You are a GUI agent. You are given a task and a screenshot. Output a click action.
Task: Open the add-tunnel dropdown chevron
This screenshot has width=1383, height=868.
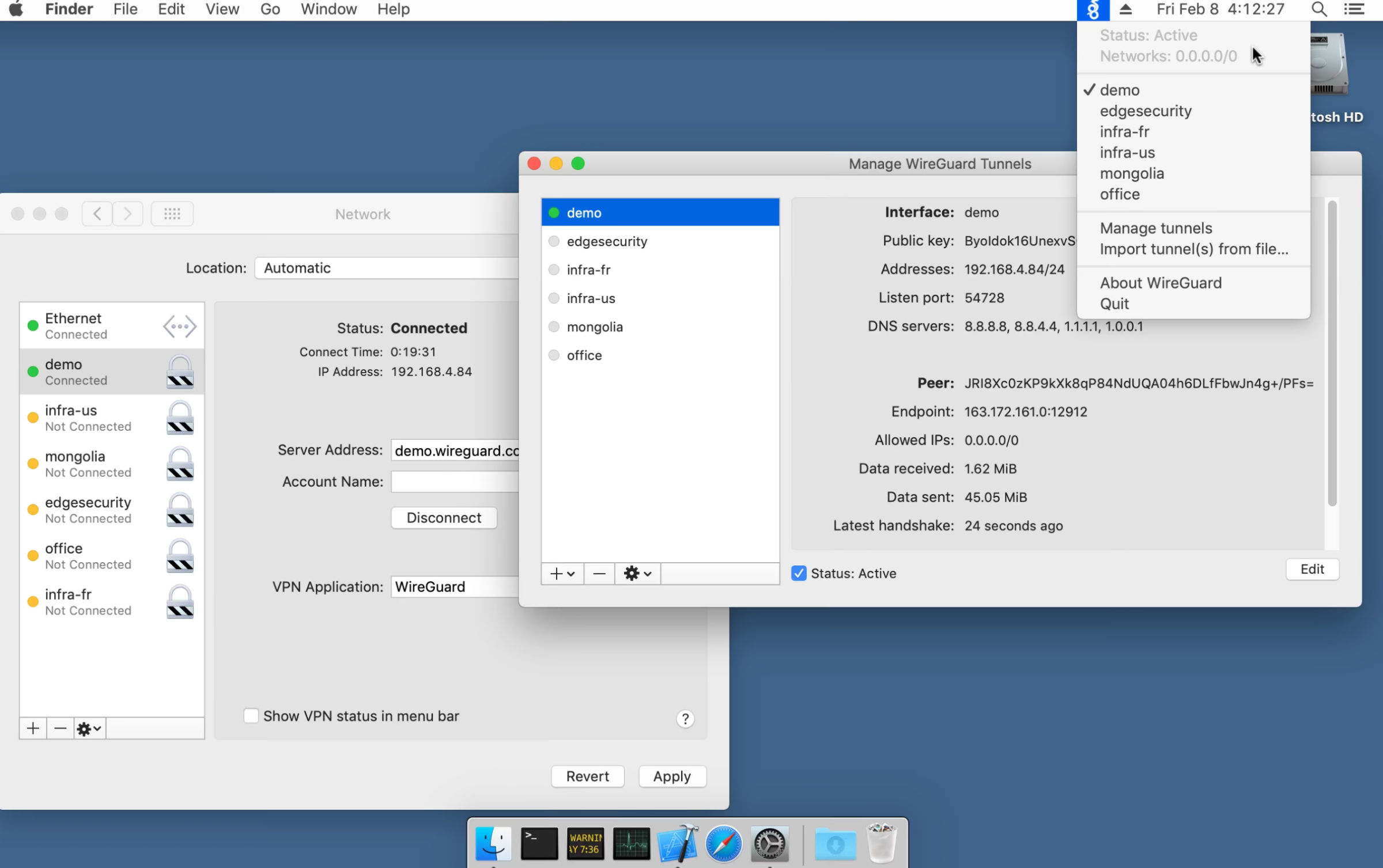571,573
